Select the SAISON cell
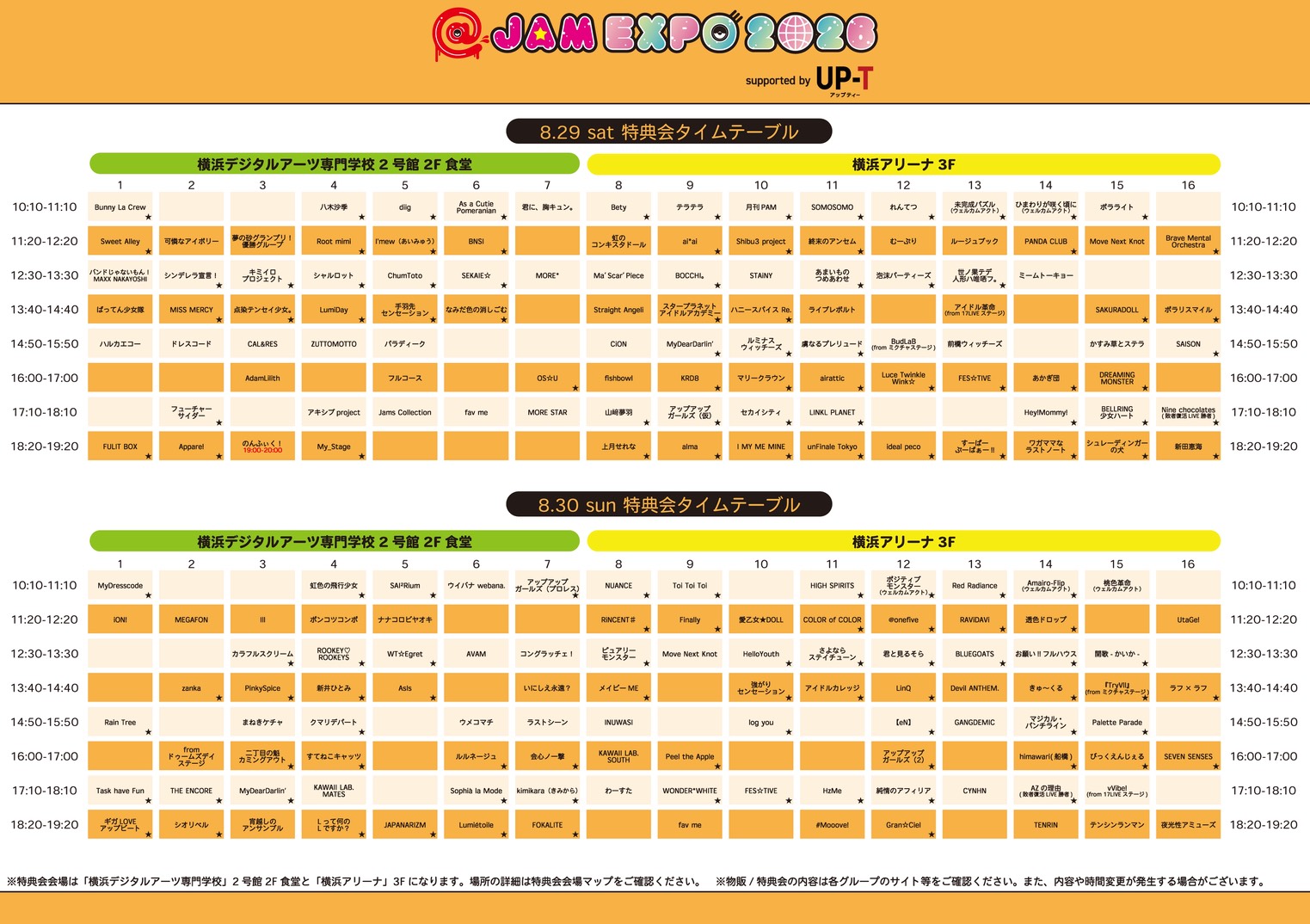The width and height of the screenshot is (1310, 924). point(1189,344)
